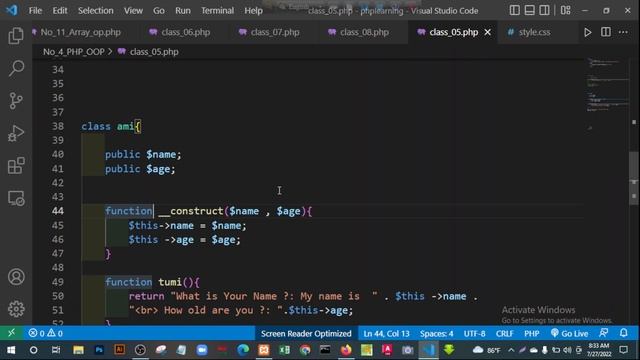The image size is (640, 360).
Task: Click Screen Reader Optimized status item
Action: click(306, 333)
